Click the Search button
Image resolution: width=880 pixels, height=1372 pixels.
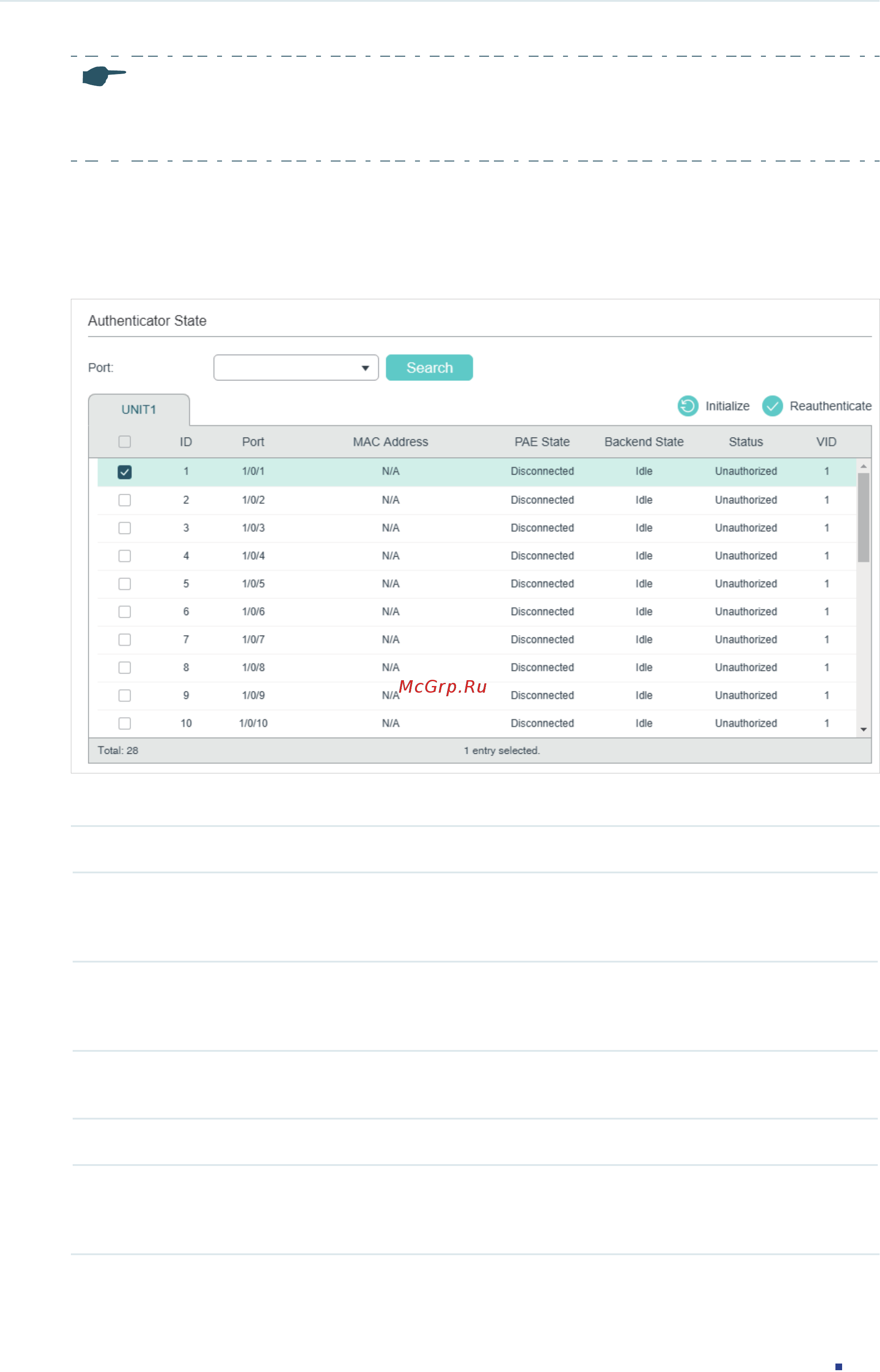click(429, 368)
